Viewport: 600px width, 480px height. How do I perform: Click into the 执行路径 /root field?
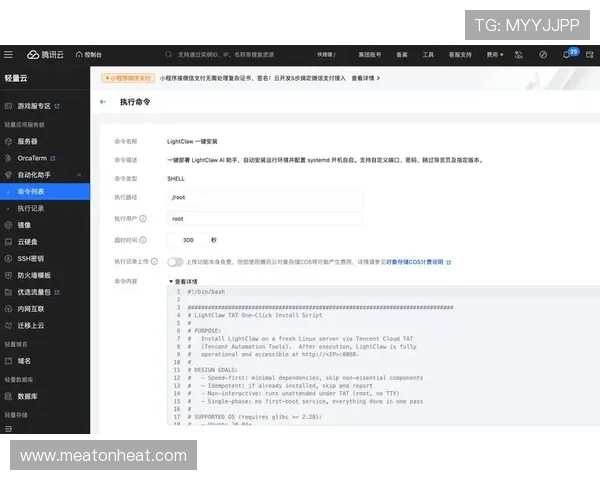265,198
